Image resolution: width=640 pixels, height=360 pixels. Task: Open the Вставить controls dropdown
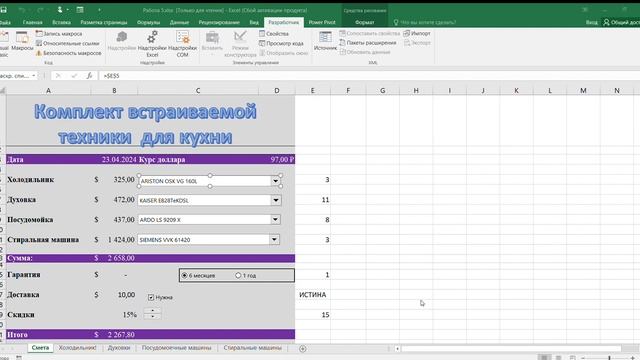click(x=212, y=42)
